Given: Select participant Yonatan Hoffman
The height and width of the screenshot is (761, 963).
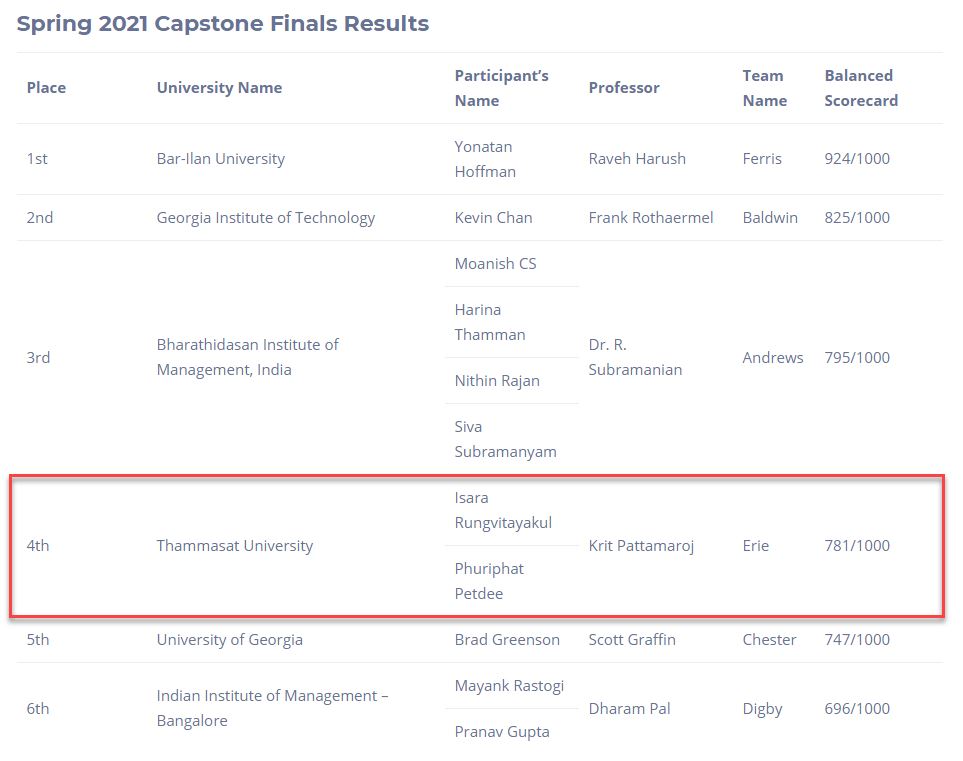Looking at the screenshot, I should 485,159.
